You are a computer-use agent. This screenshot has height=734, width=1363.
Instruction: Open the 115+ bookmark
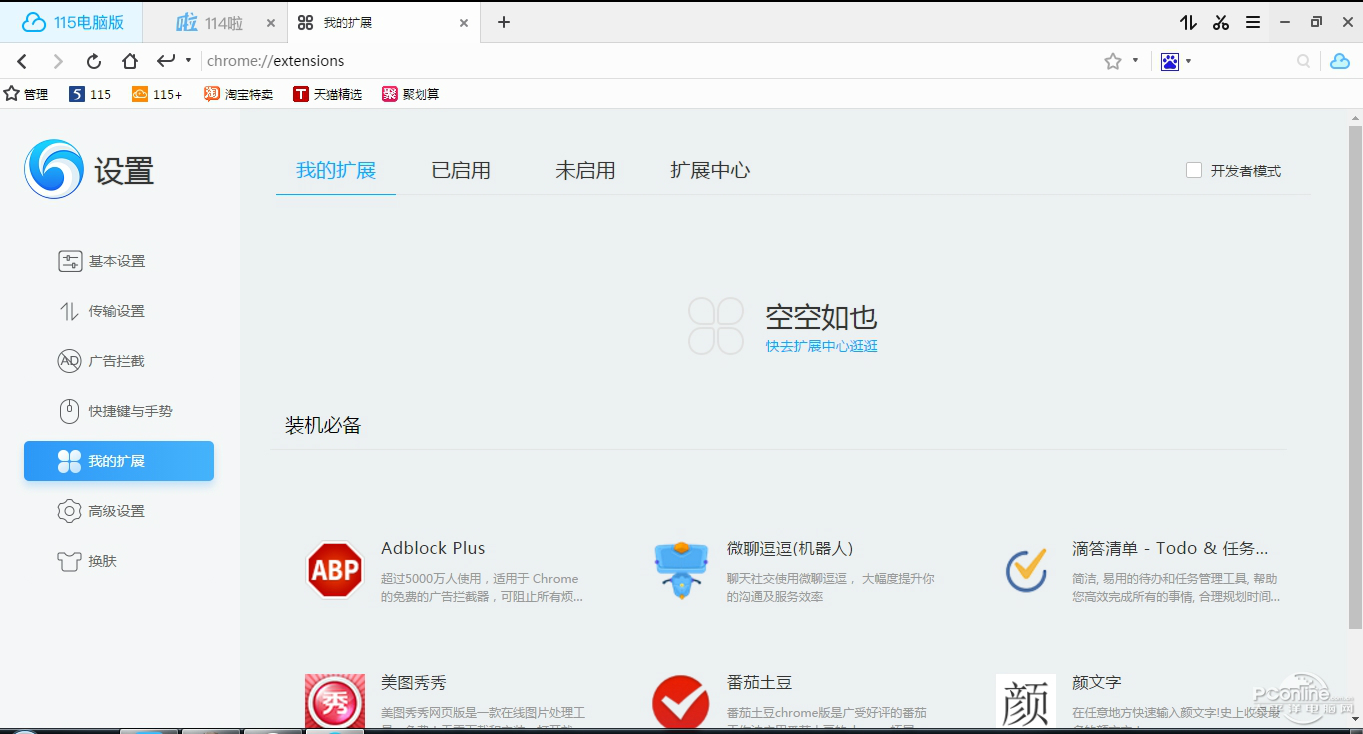tap(157, 94)
